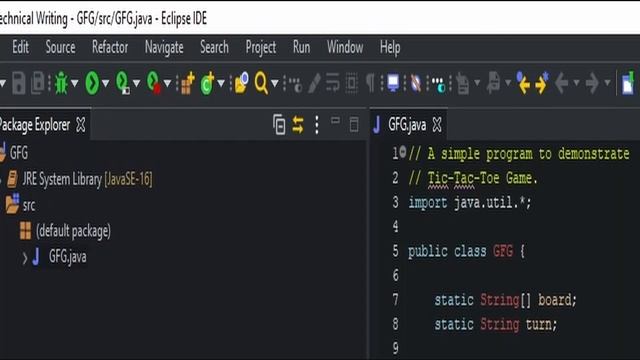Close the GFG.java editor tab
640x360 pixels.
437,124
